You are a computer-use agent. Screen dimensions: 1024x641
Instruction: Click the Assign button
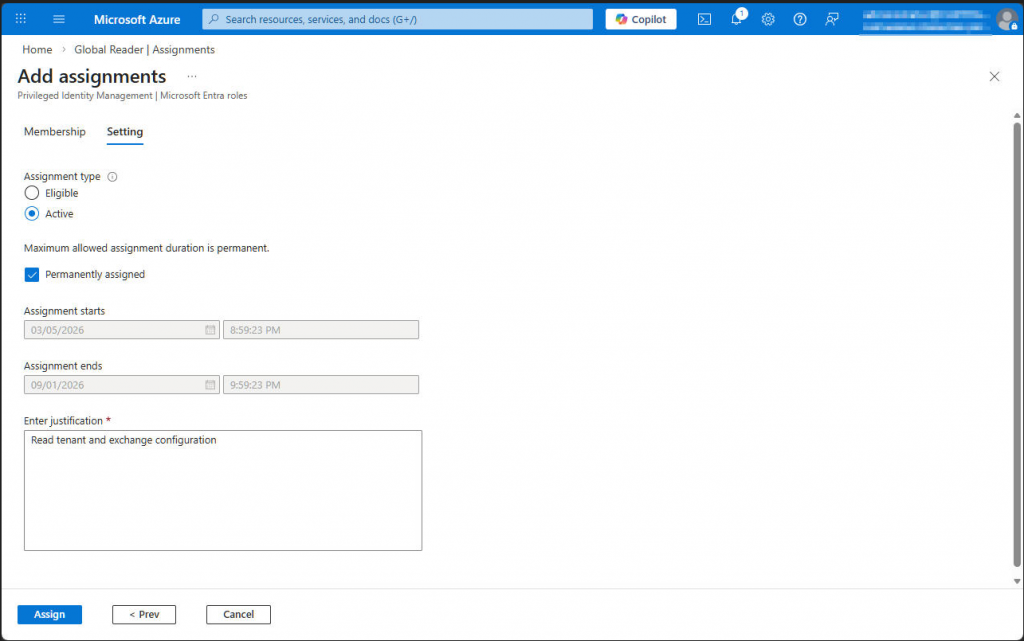49,614
